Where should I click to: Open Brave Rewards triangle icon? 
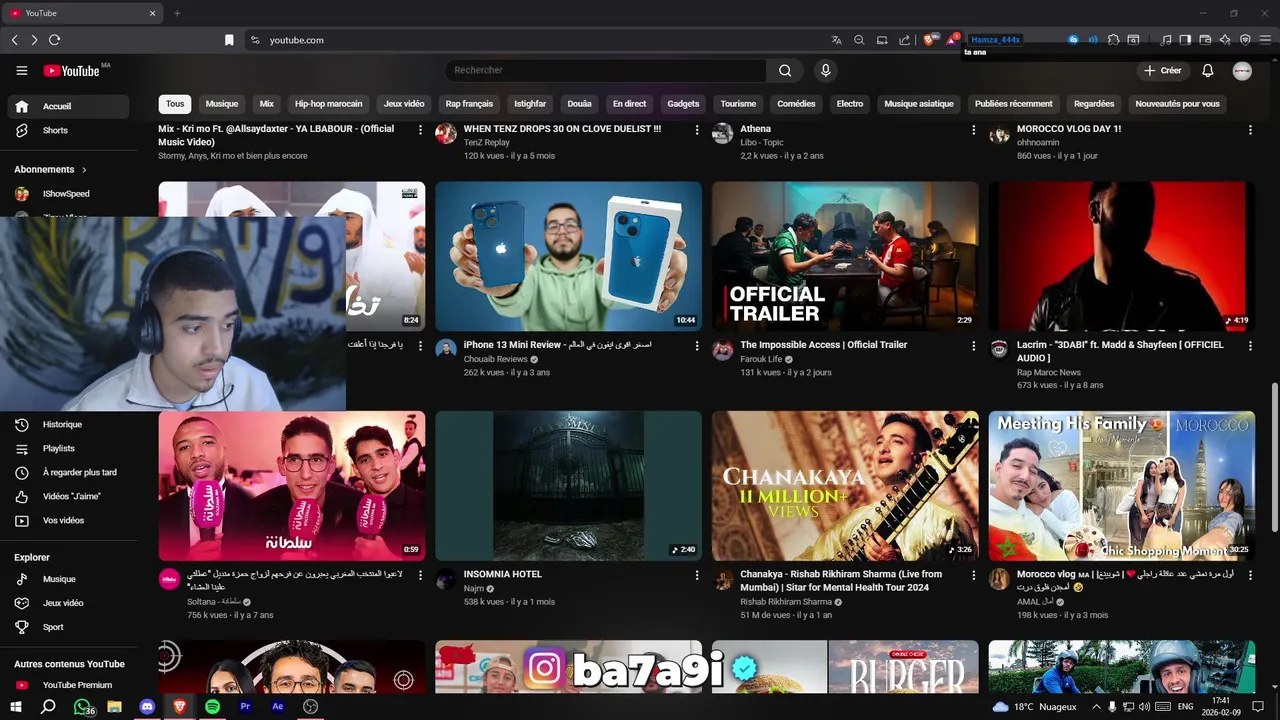(952, 40)
